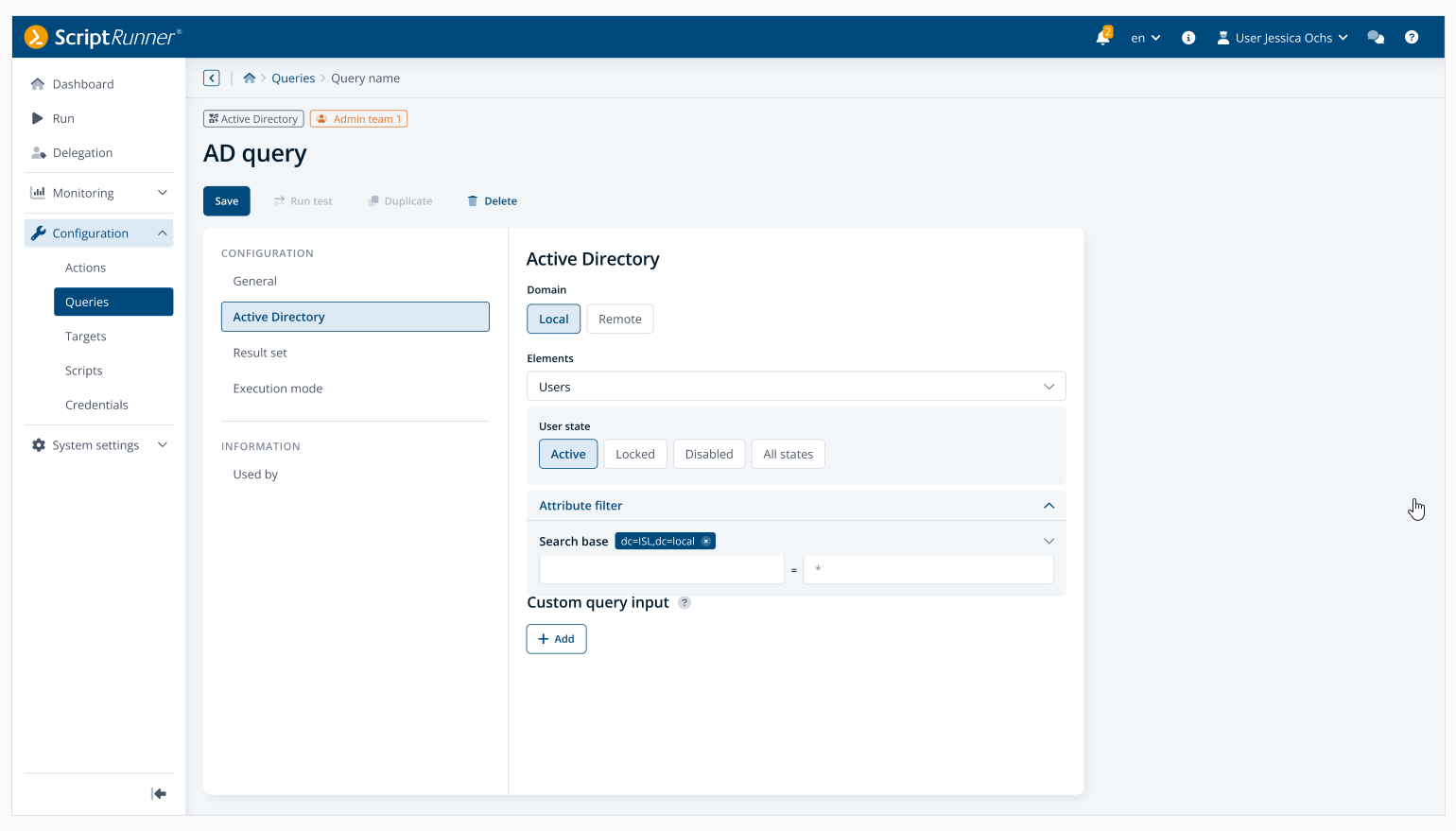This screenshot has height=831, width=1456.
Task: Click Custom query input help icon
Action: pos(685,603)
